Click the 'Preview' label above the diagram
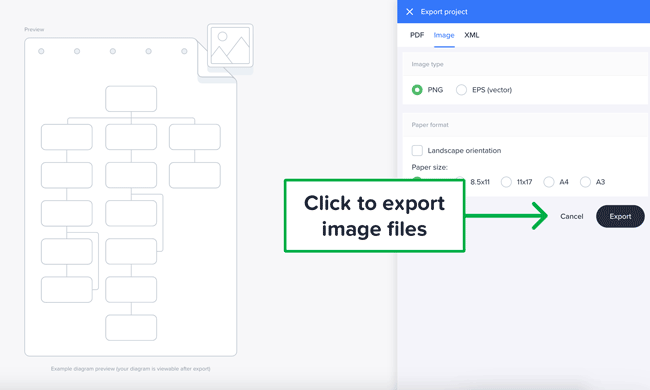Screen dimensions: 650x390 34,29
